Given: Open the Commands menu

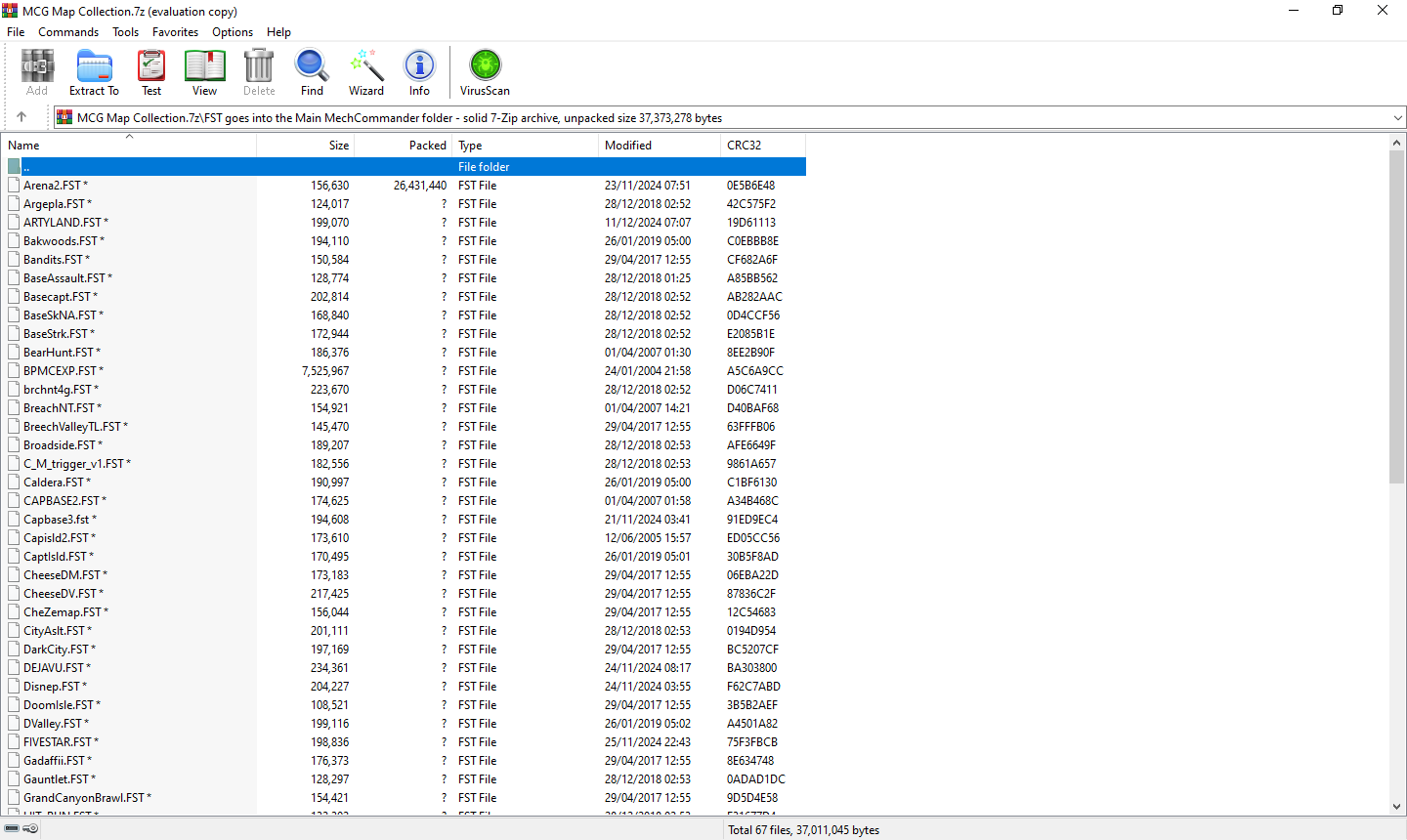Looking at the screenshot, I should tap(68, 32).
